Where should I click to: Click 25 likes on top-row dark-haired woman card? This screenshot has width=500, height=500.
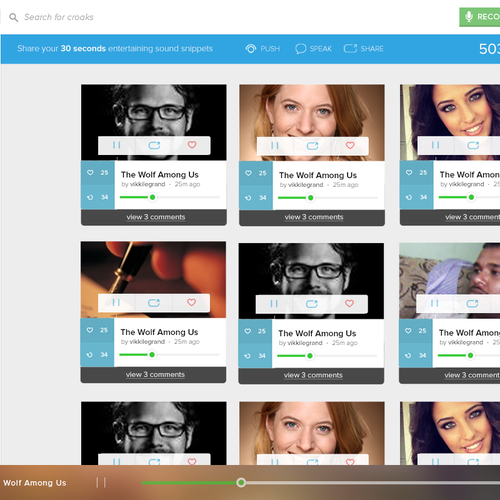[x=416, y=173]
